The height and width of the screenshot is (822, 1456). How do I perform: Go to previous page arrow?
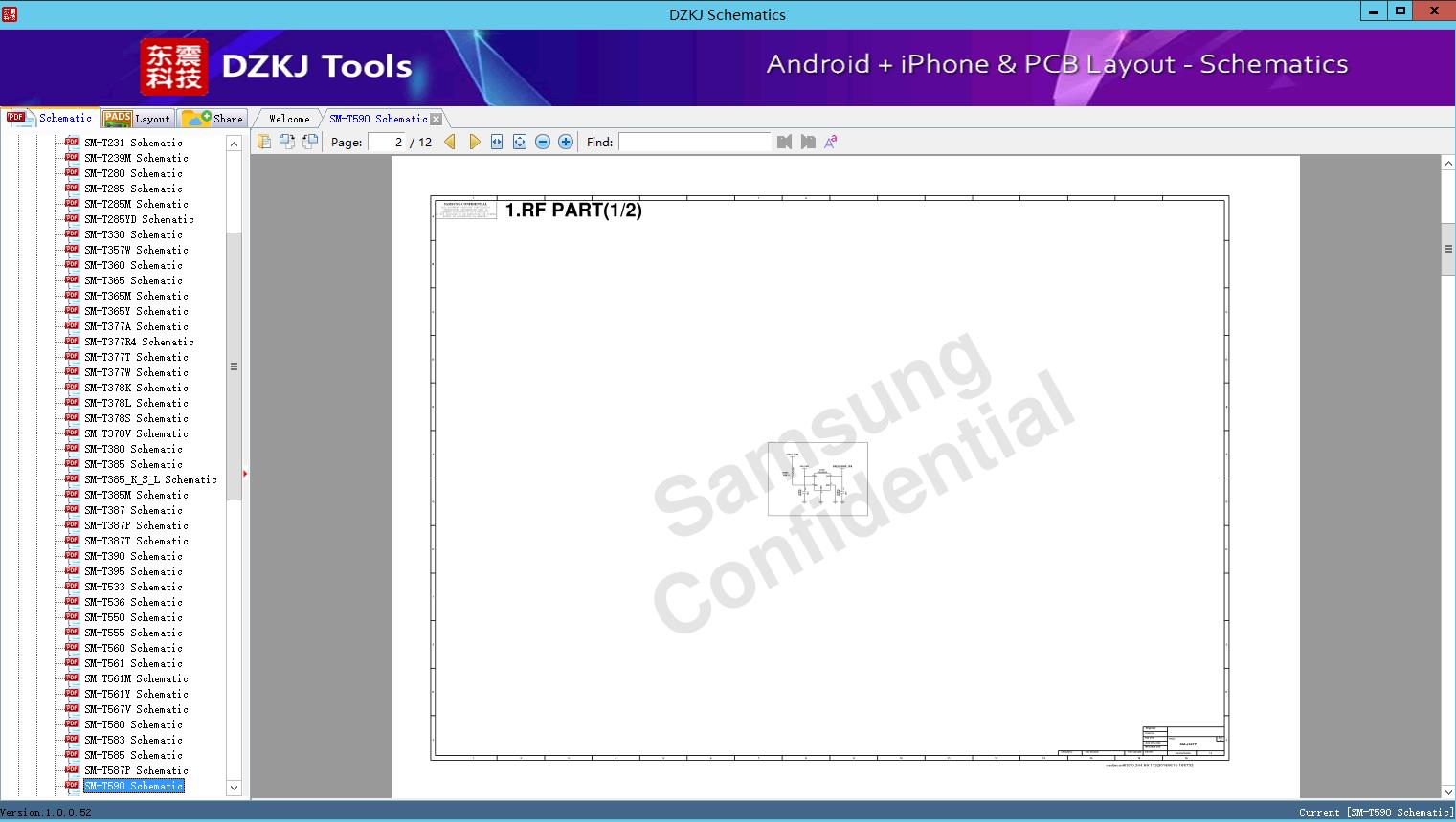click(450, 142)
